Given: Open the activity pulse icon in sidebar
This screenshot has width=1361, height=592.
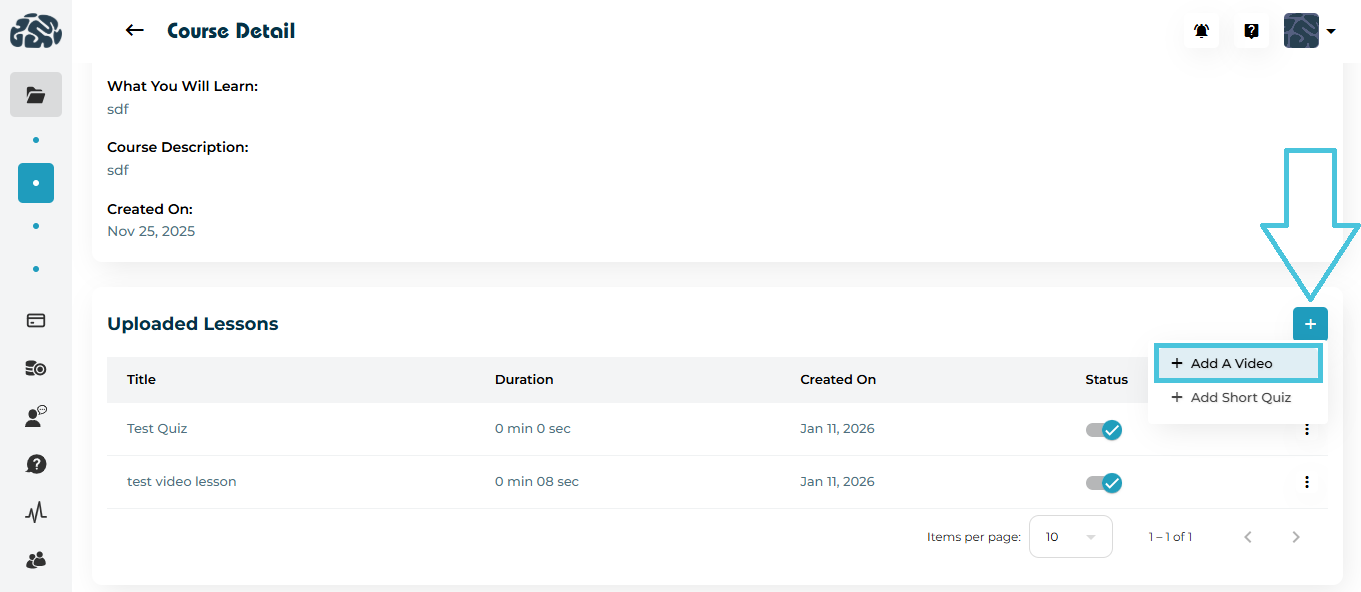Looking at the screenshot, I should [x=36, y=513].
